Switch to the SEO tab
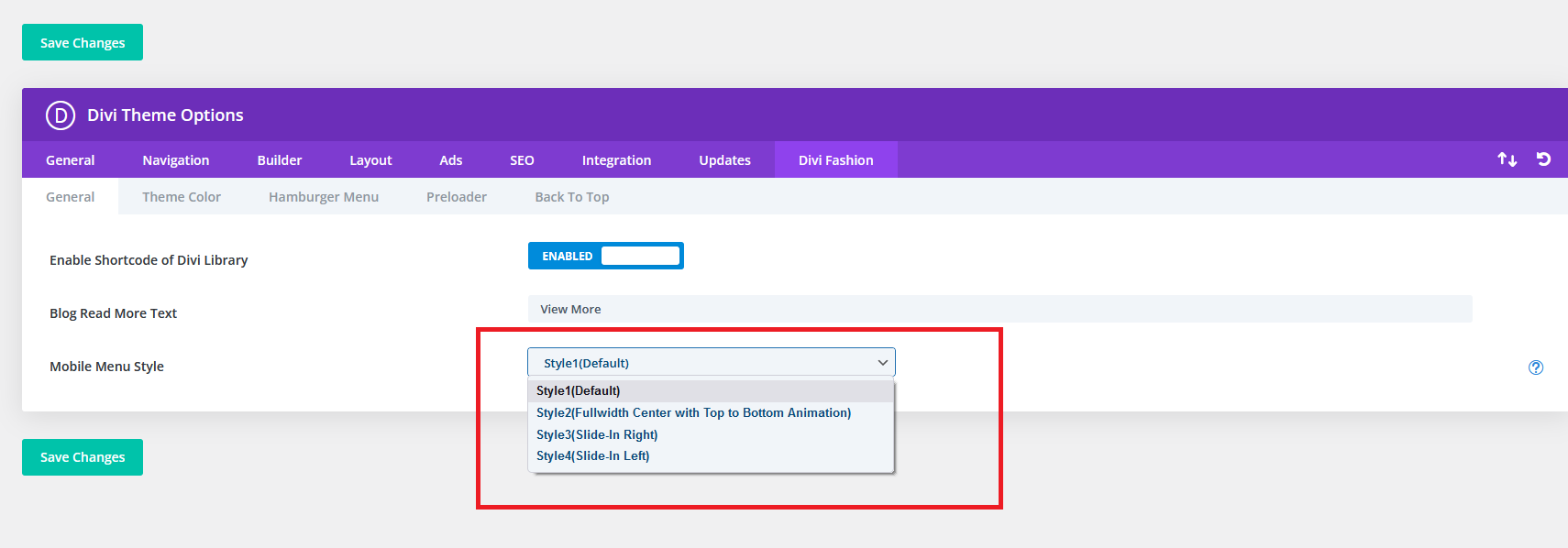The width and height of the screenshot is (1568, 548). point(522,159)
